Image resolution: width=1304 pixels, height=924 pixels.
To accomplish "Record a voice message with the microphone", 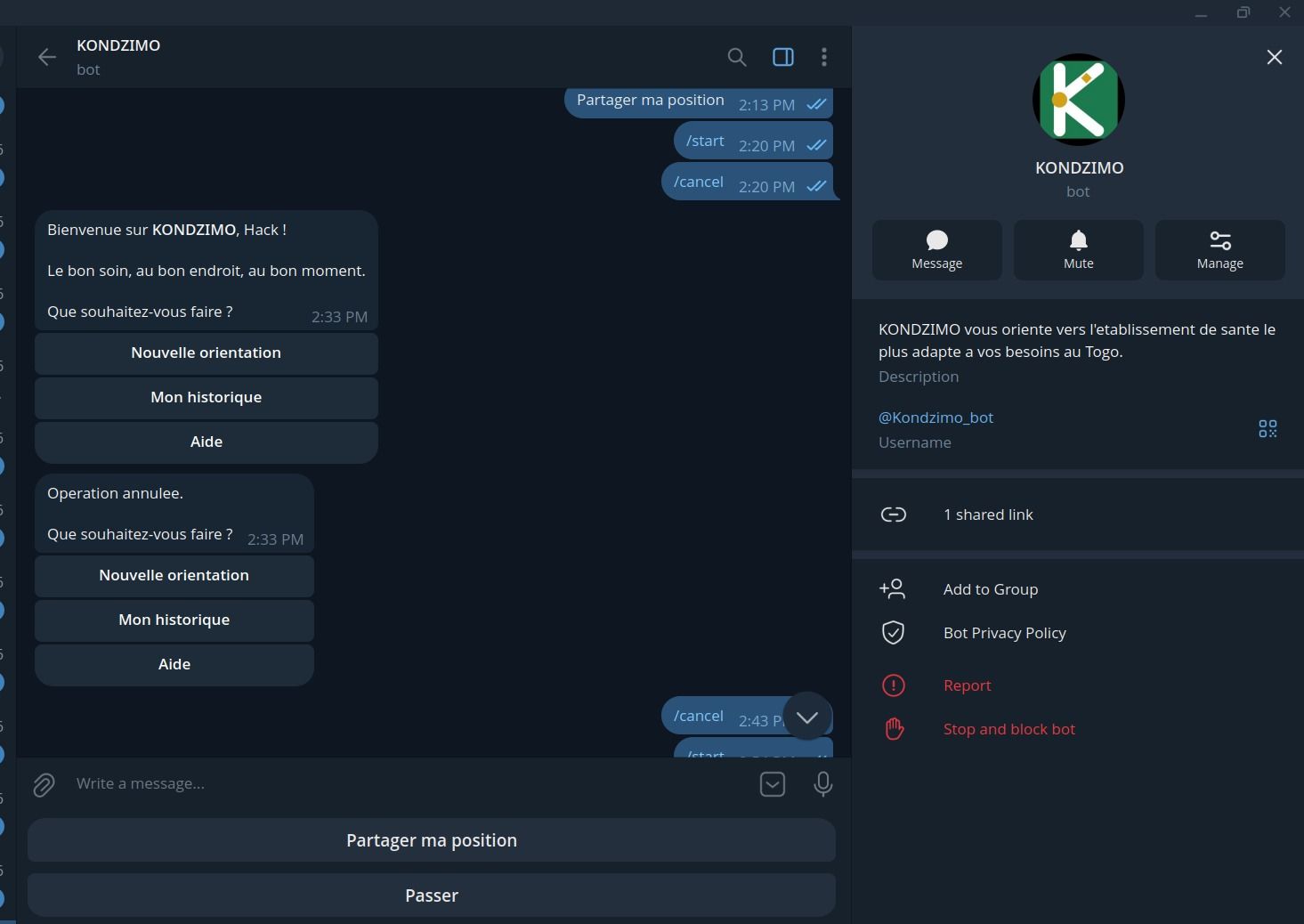I will [823, 784].
